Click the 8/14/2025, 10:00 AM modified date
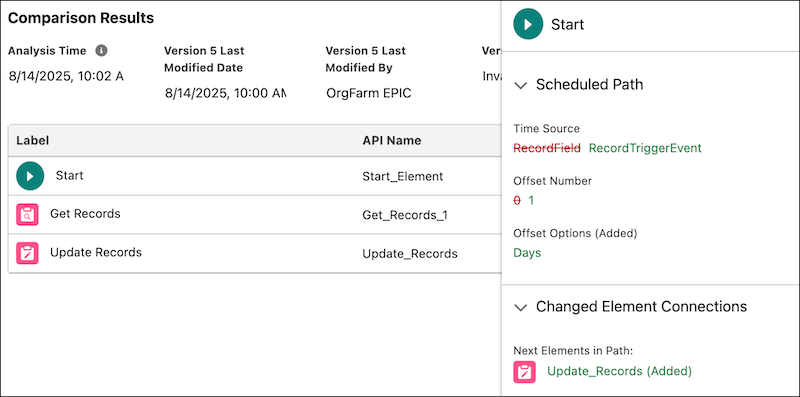 pyautogui.click(x=226, y=93)
